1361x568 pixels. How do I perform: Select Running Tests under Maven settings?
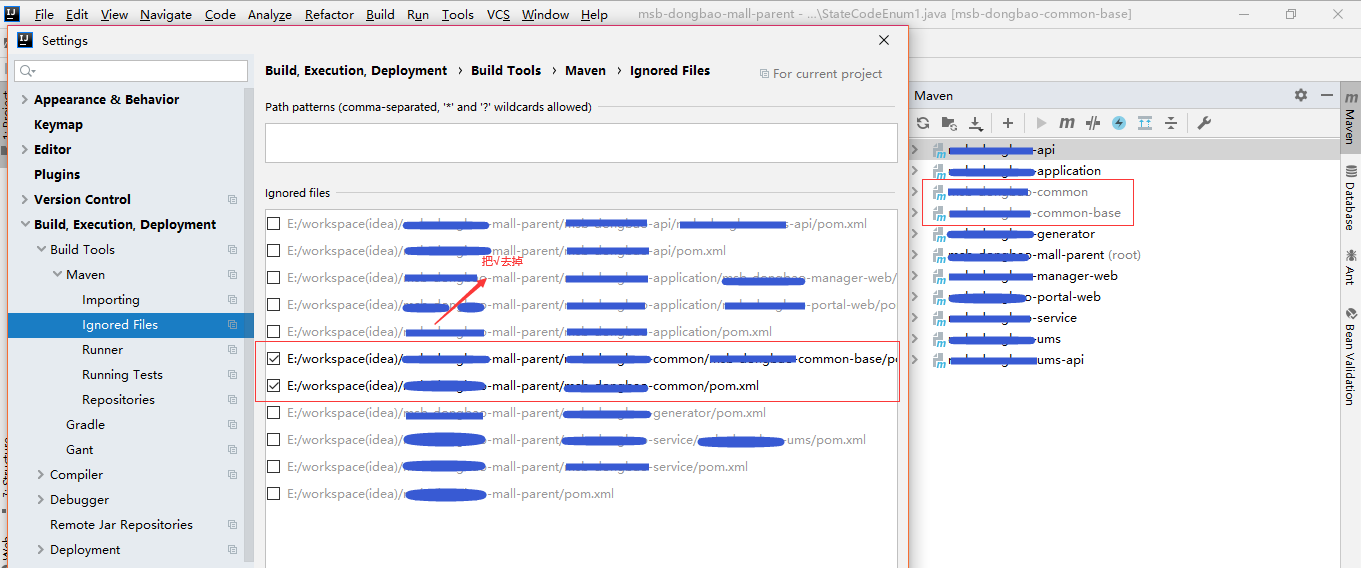[x=122, y=375]
